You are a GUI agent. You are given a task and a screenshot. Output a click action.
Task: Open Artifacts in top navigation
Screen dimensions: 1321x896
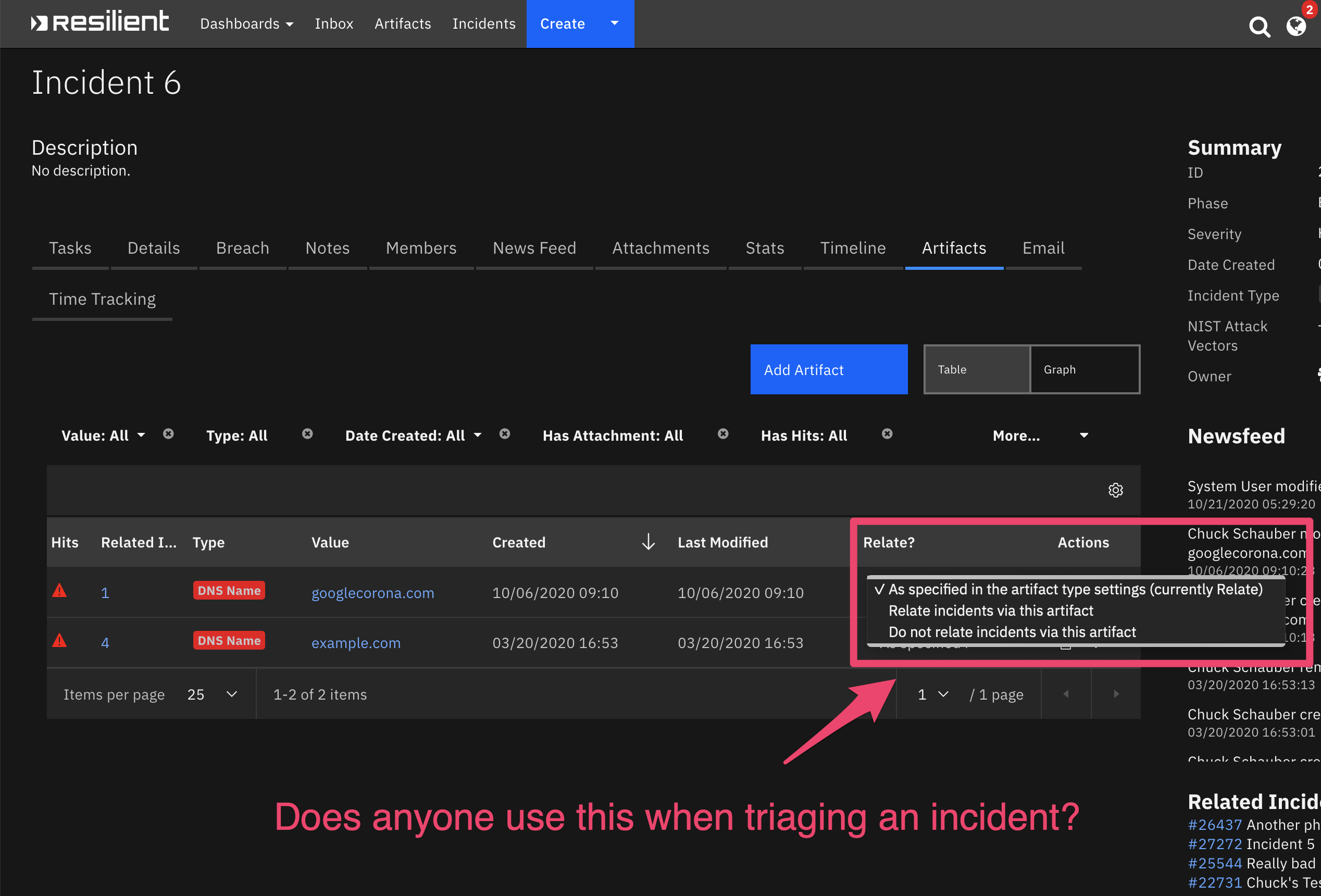point(403,23)
